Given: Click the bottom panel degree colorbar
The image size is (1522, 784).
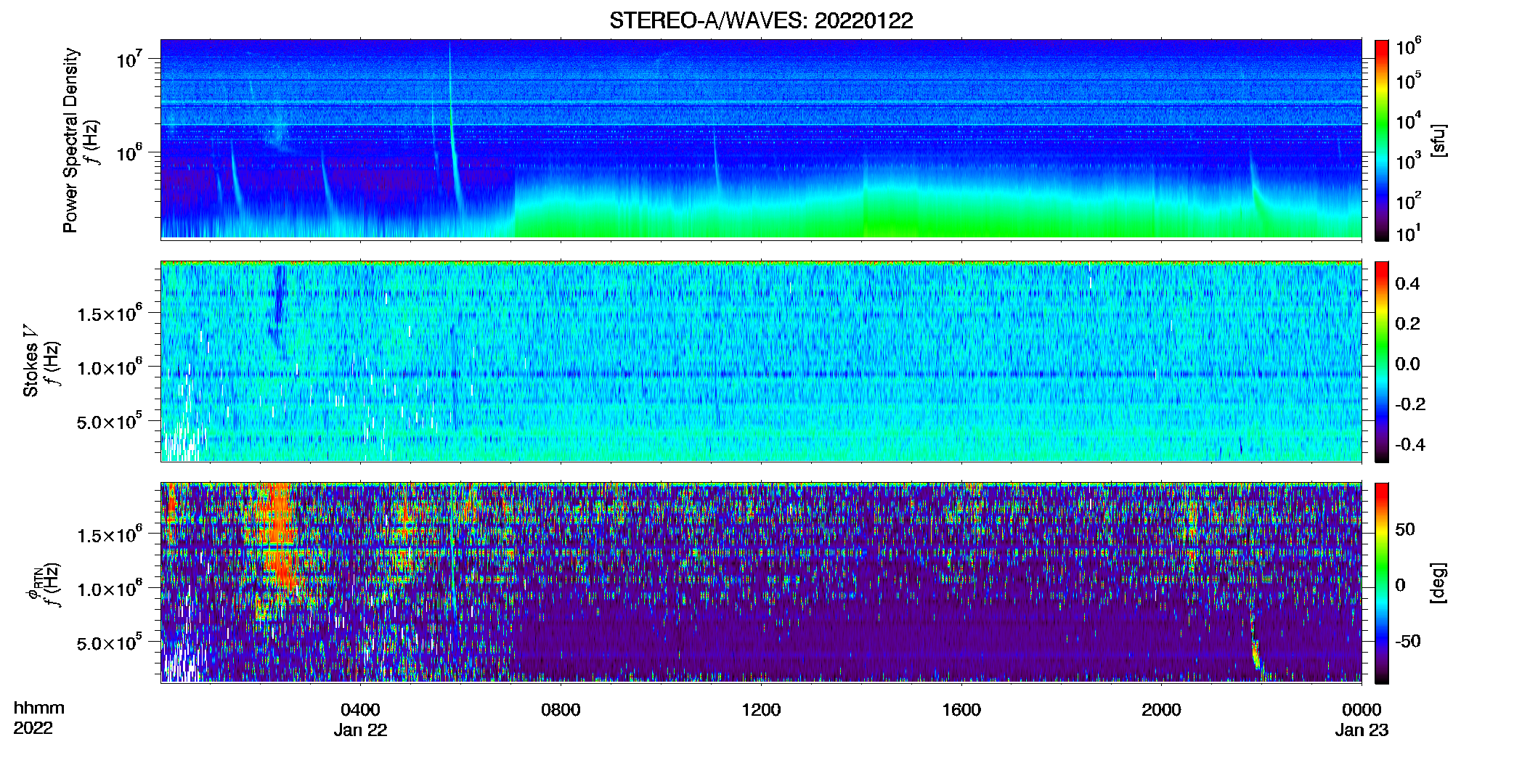Looking at the screenshot, I should click(1382, 583).
